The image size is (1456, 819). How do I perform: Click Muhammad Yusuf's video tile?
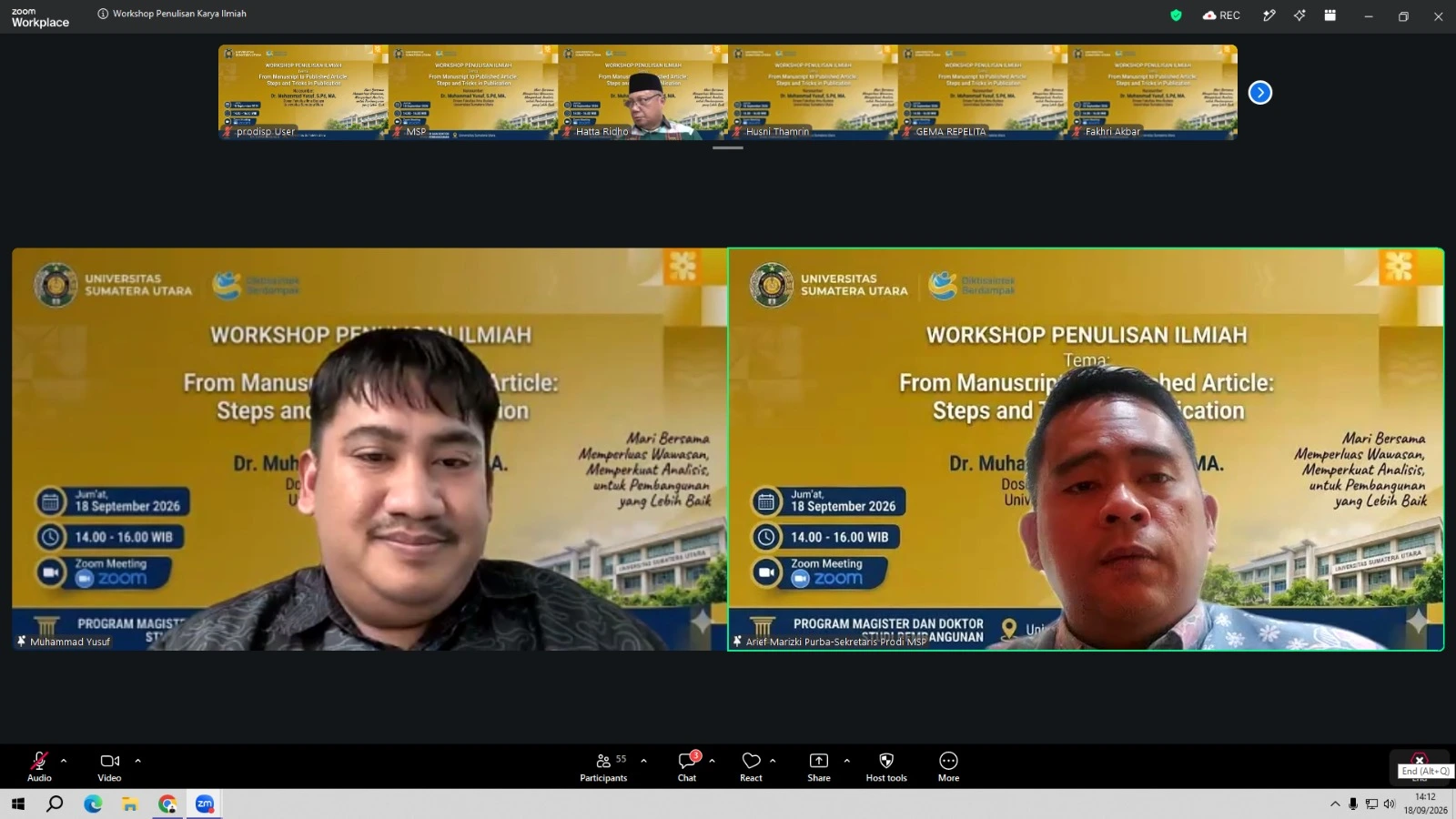369,450
